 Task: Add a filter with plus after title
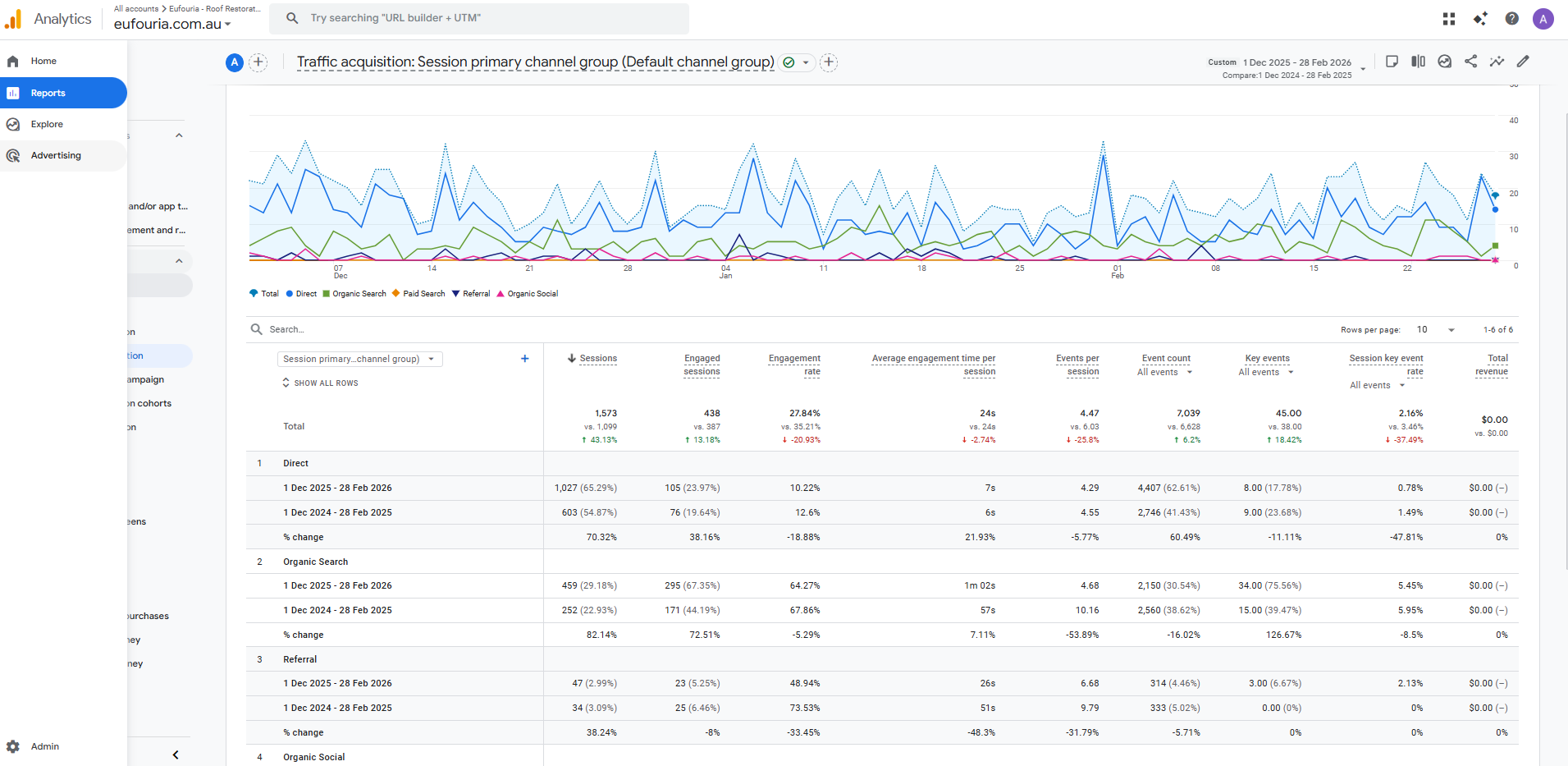pos(829,62)
